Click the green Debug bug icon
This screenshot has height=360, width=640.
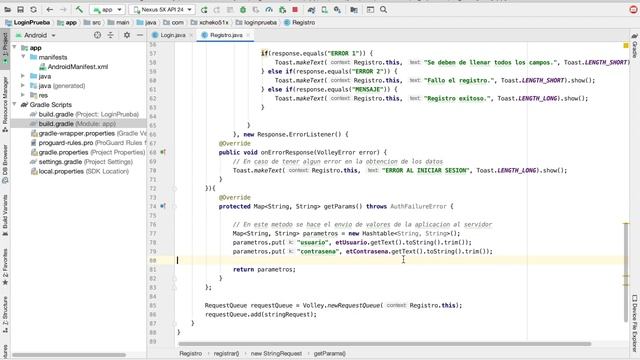click(243, 9)
